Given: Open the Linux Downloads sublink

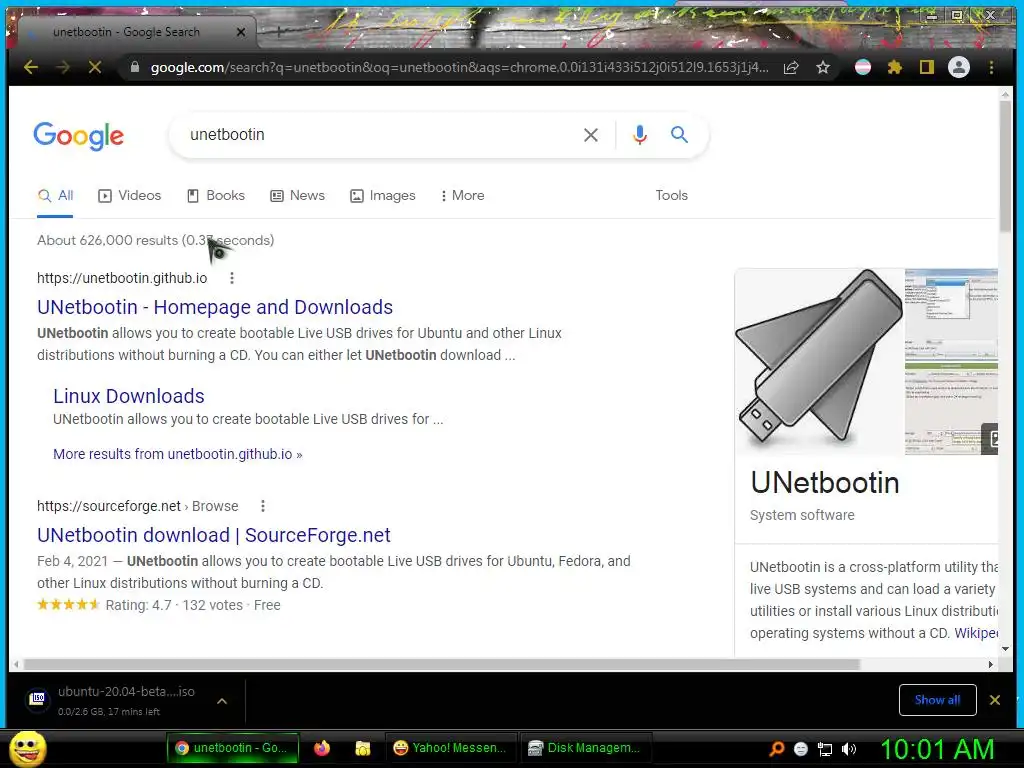Looking at the screenshot, I should [129, 396].
